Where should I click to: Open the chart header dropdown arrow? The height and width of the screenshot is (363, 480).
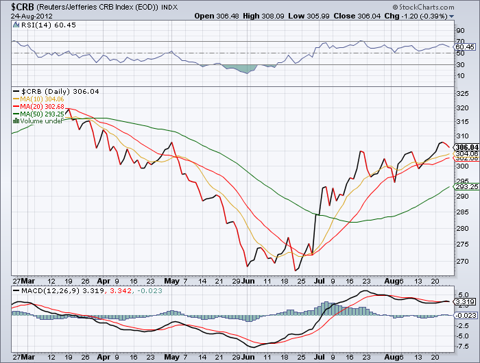pos(451,16)
